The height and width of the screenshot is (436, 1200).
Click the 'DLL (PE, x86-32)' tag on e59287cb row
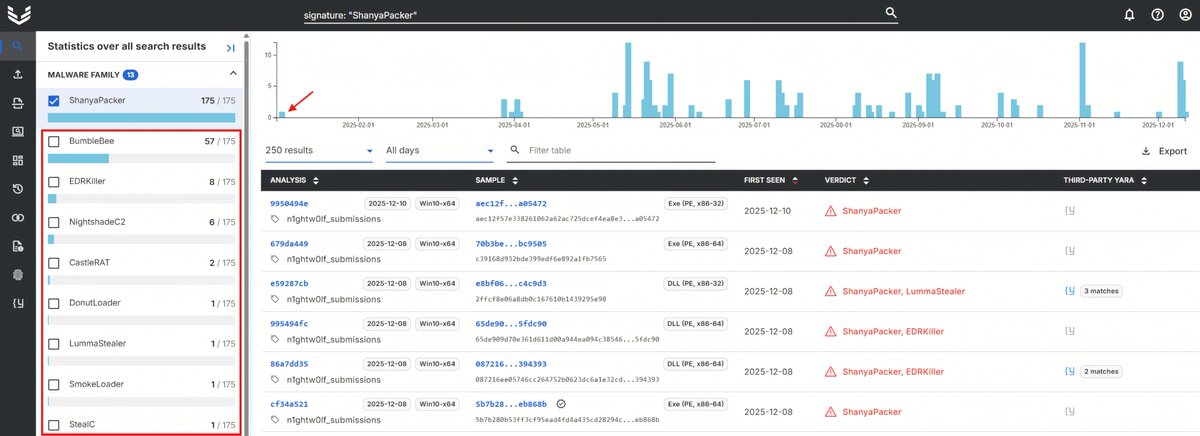696,284
